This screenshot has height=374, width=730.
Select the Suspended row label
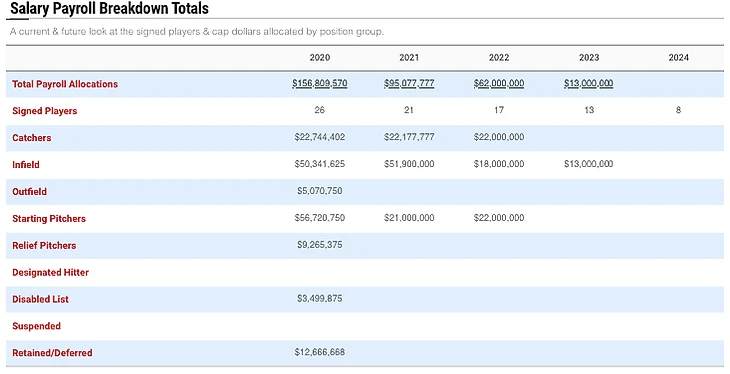[x=36, y=326]
